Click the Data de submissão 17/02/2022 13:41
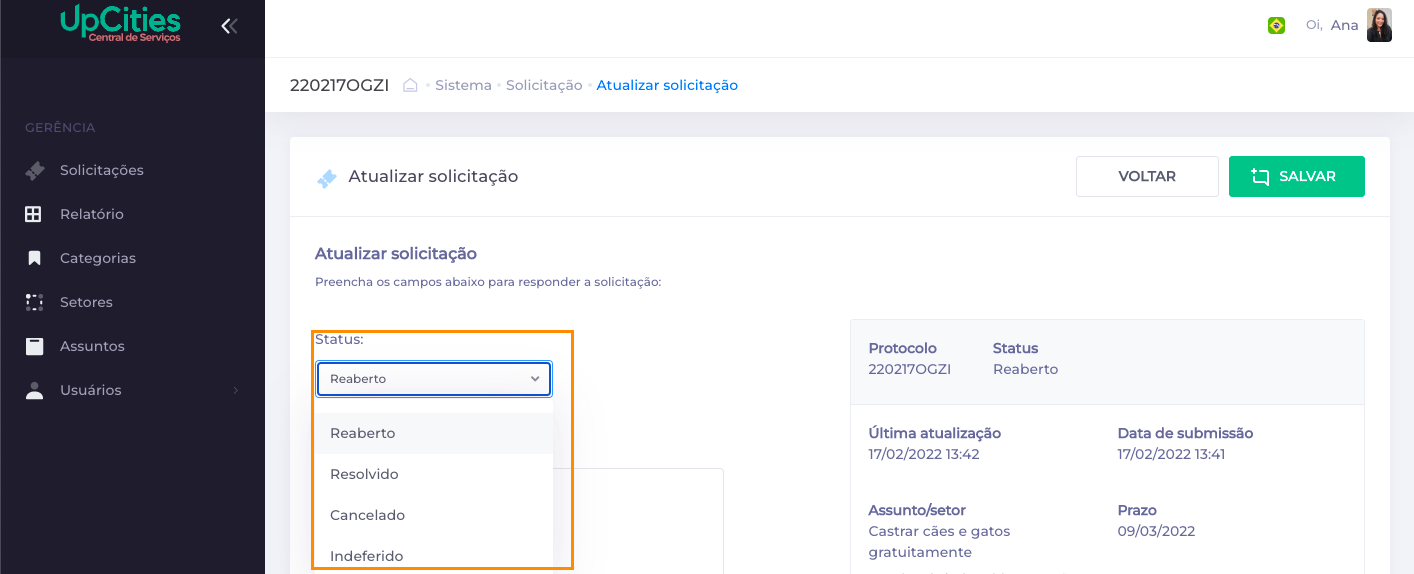 (1171, 454)
